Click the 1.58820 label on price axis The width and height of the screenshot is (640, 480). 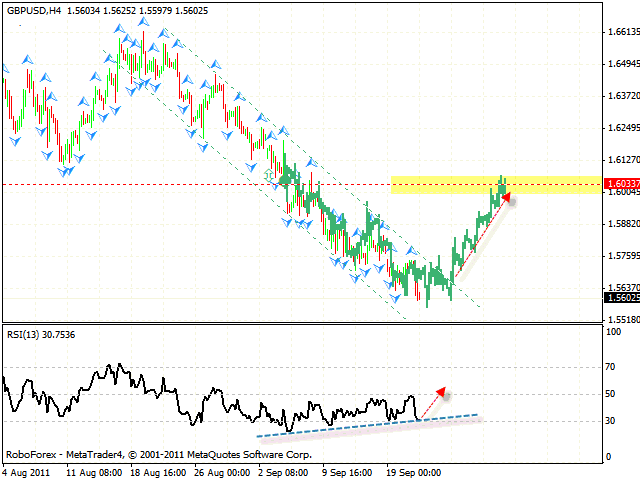tap(622, 223)
